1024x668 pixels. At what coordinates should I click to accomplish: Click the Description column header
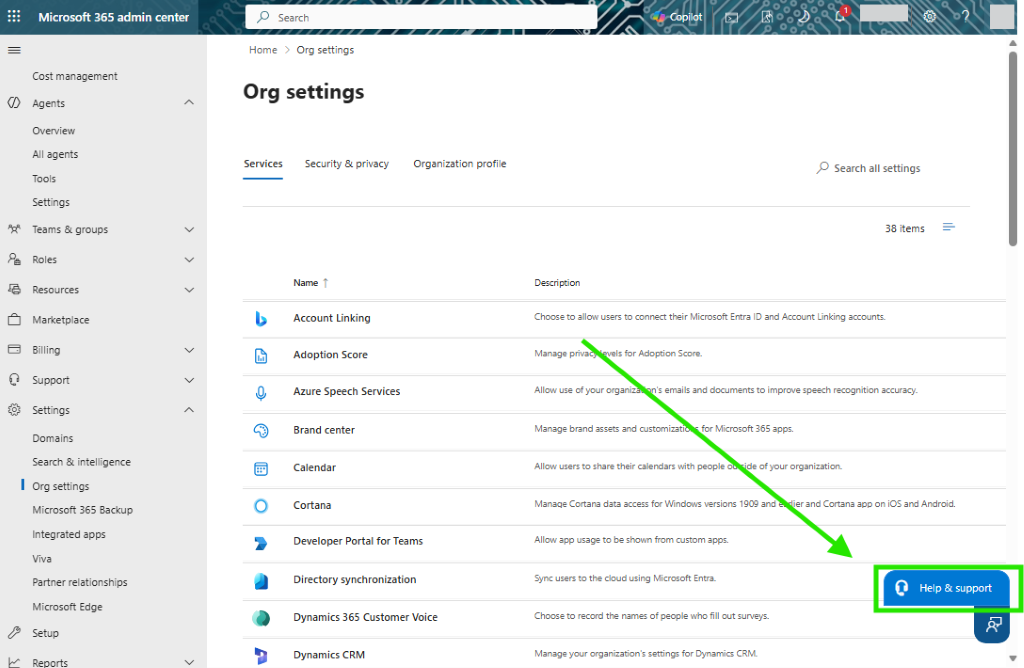(x=557, y=283)
